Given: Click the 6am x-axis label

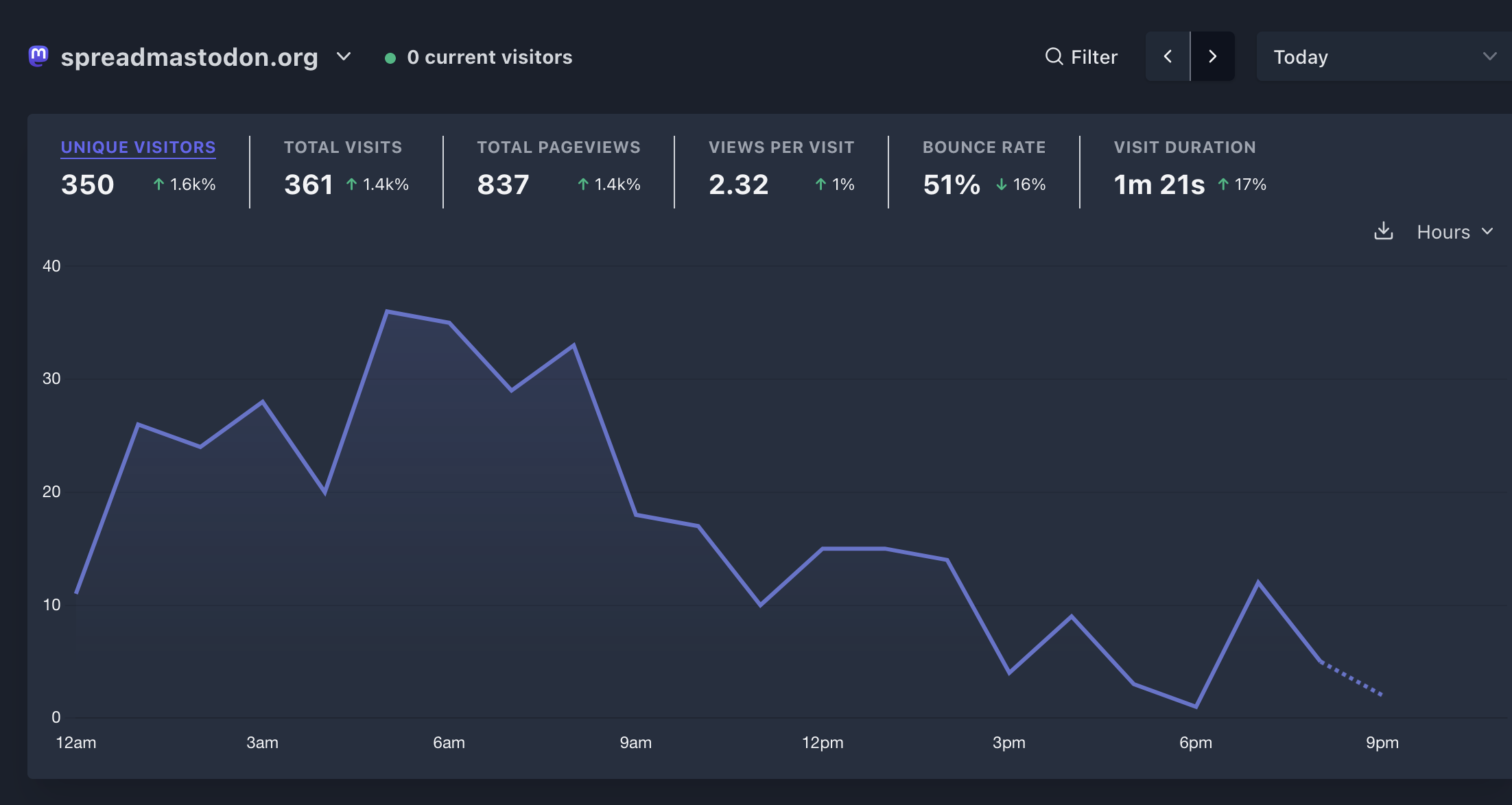Looking at the screenshot, I should click(449, 743).
